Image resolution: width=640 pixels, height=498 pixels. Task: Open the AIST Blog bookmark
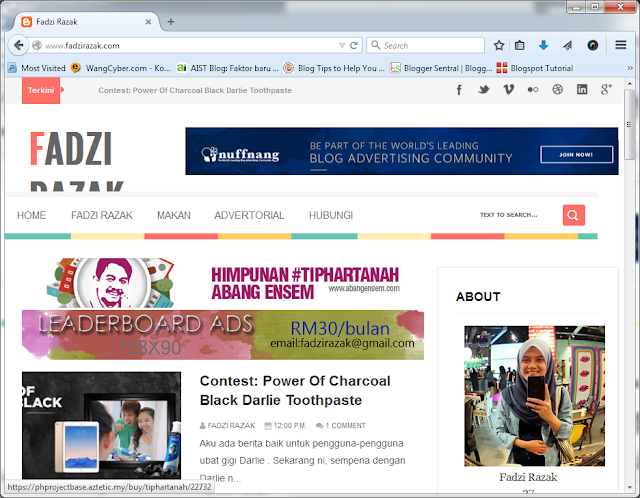227,68
